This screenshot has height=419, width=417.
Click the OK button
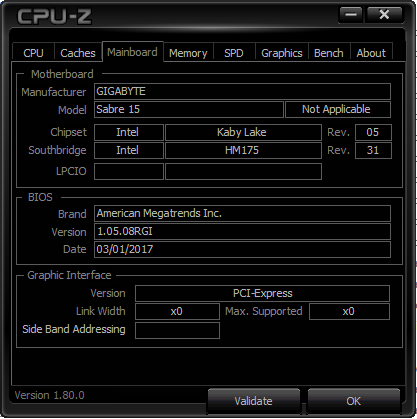tap(353, 400)
